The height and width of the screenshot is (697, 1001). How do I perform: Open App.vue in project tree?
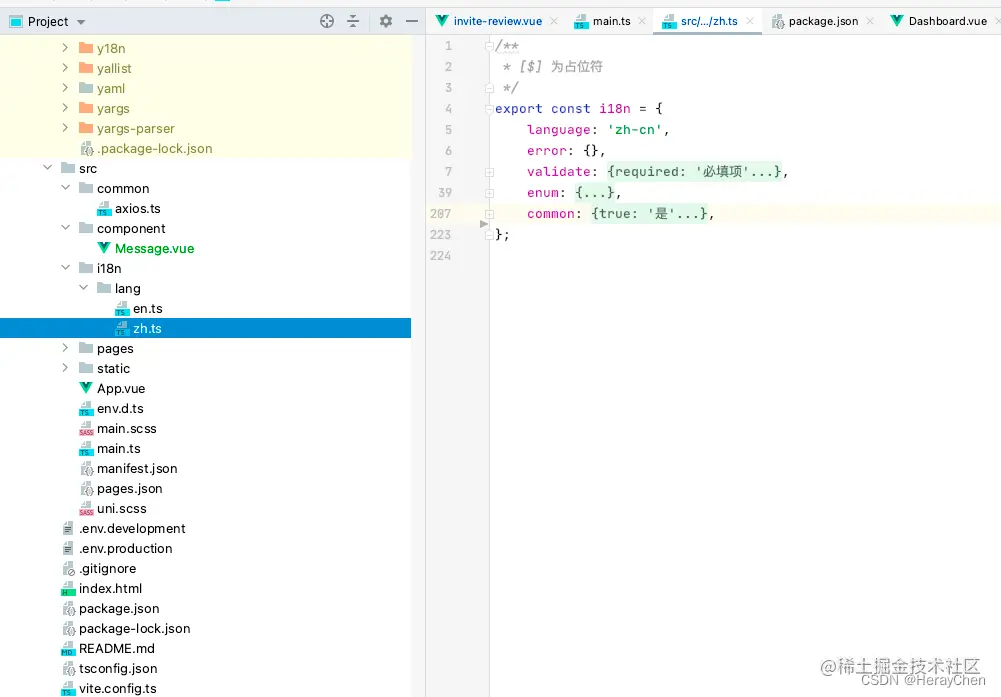point(121,388)
